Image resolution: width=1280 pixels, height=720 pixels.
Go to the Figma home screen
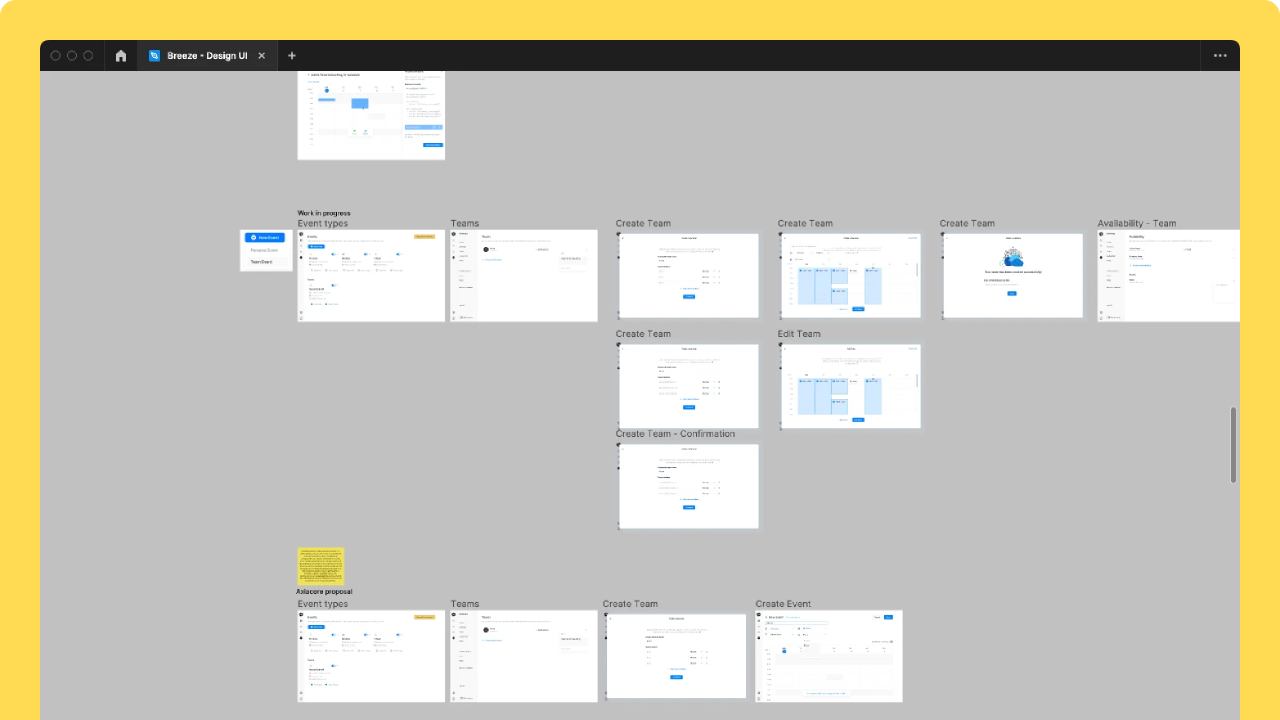pos(121,56)
